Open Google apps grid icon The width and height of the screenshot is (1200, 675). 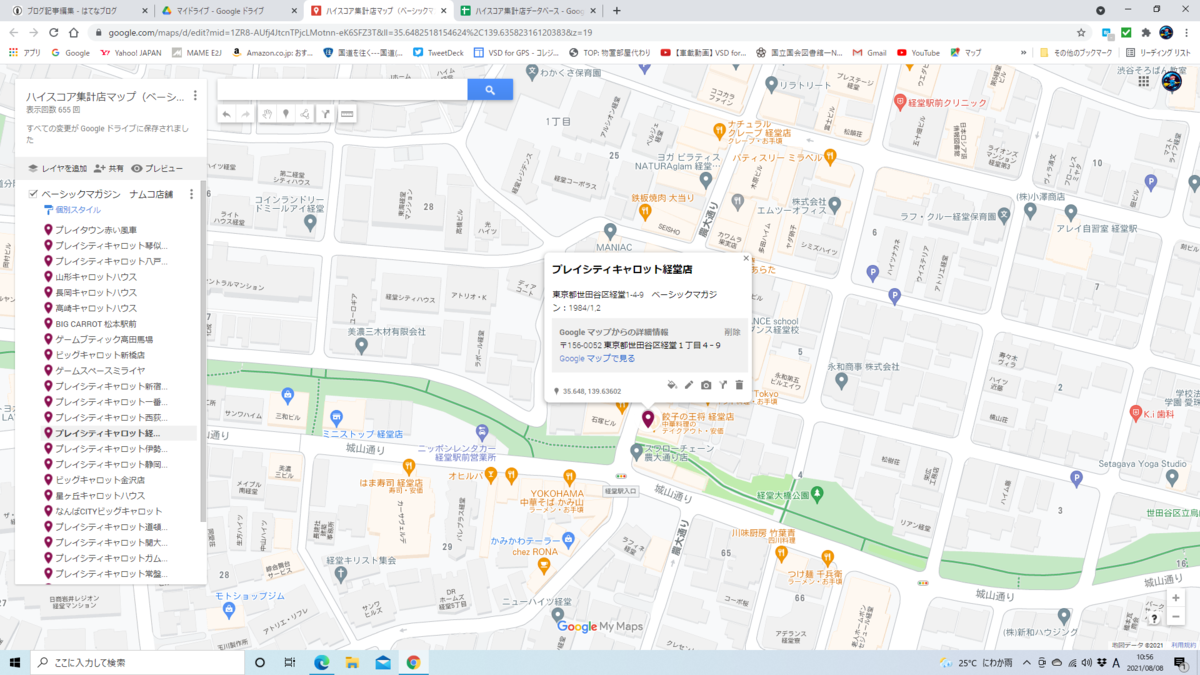point(1144,82)
